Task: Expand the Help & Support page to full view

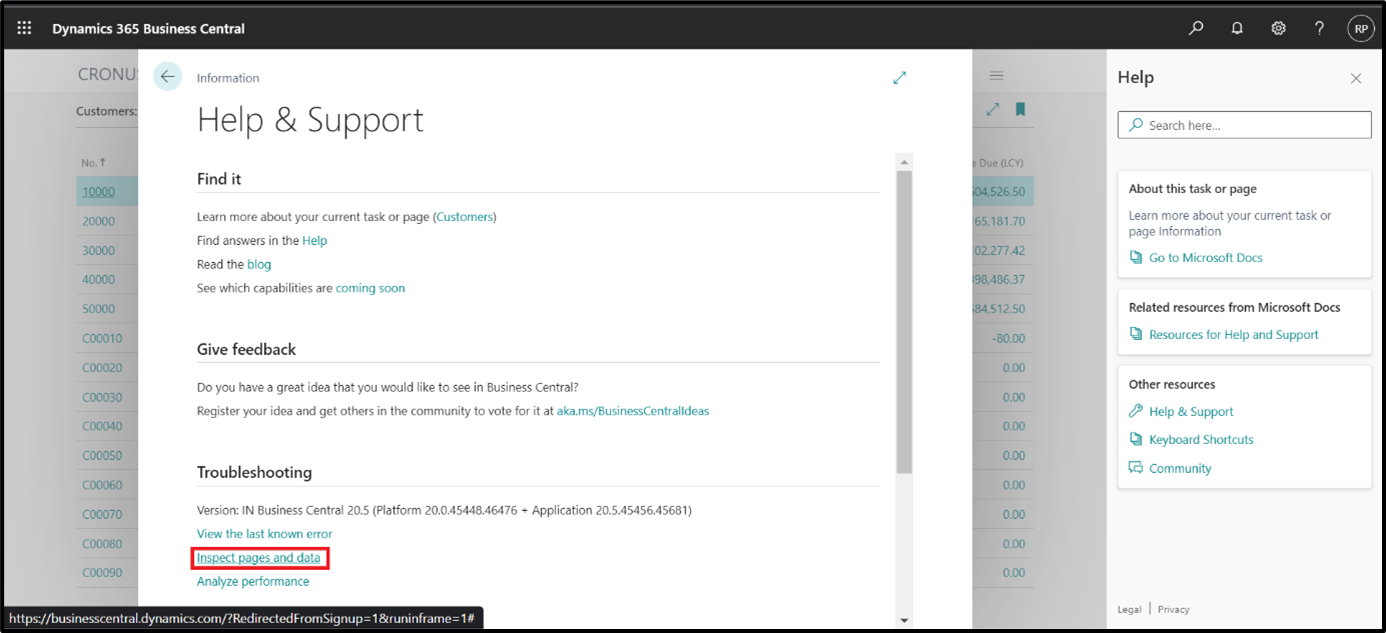Action: [899, 77]
